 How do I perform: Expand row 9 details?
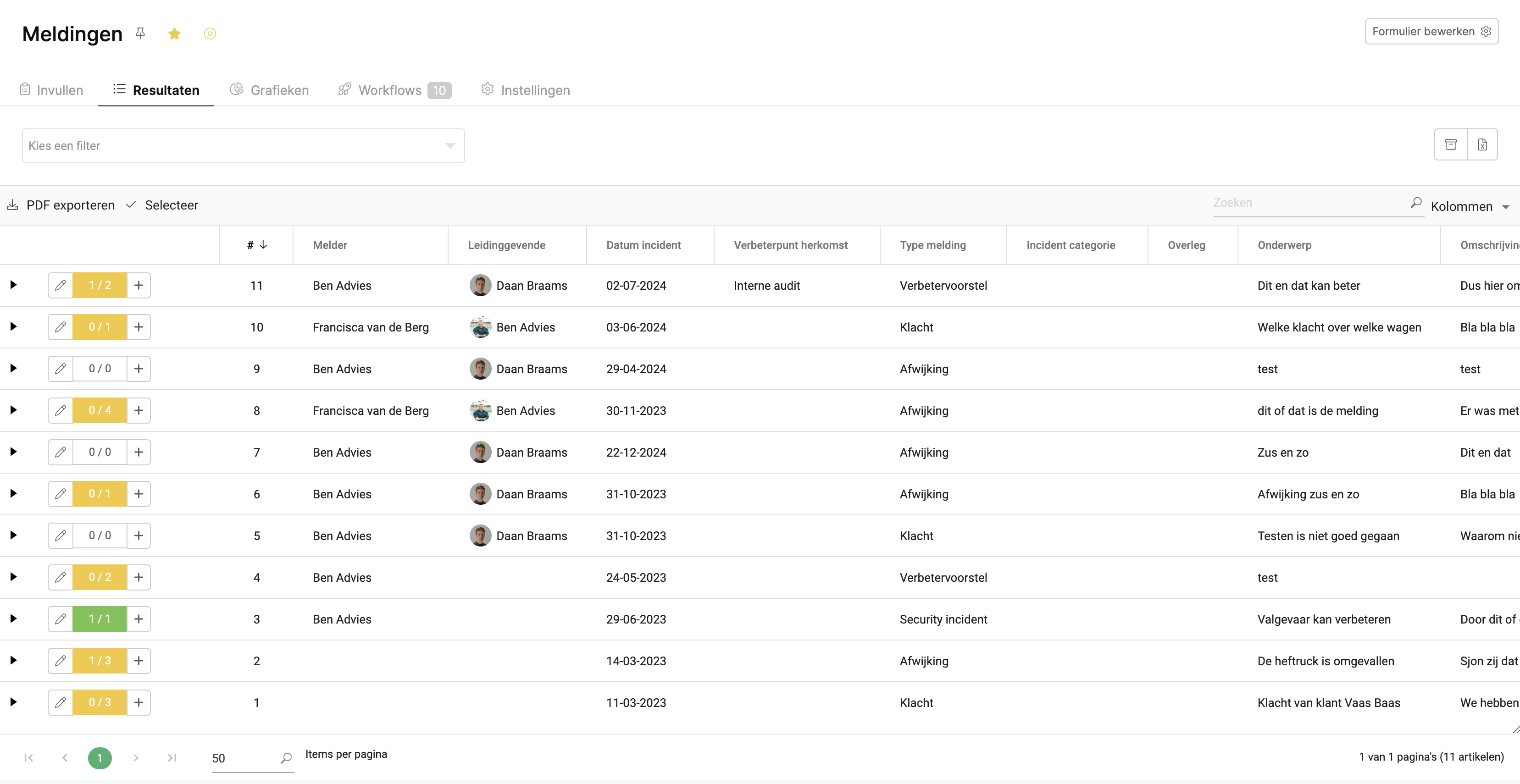14,369
